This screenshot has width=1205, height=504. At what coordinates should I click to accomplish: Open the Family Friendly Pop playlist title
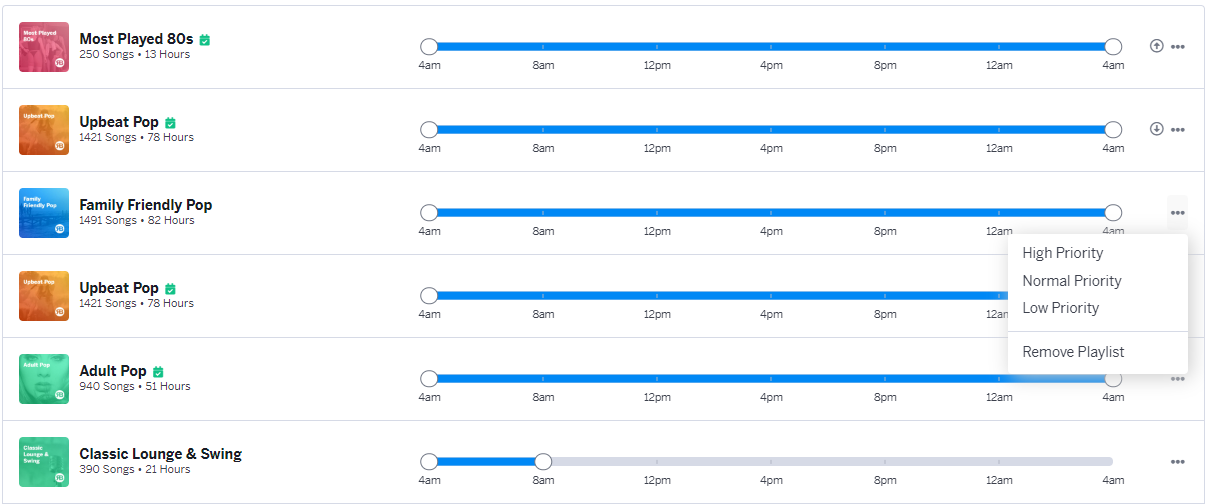(x=146, y=205)
